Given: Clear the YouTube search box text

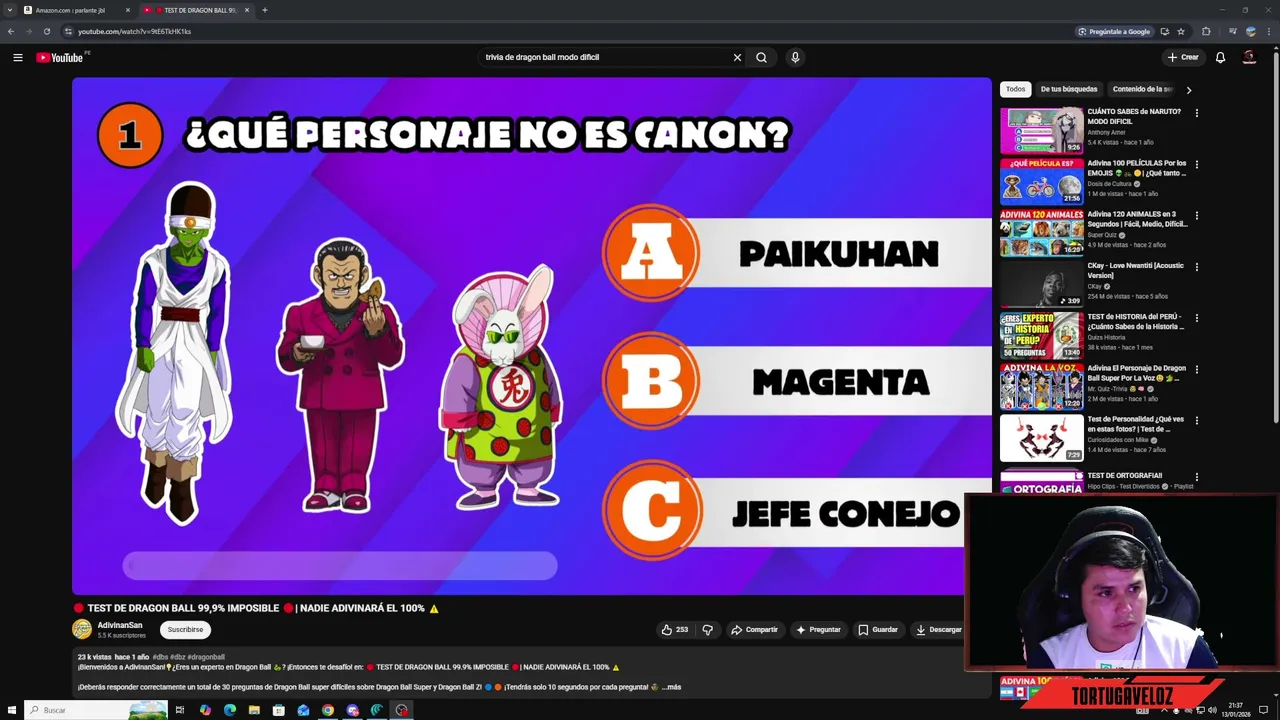Looking at the screenshot, I should pyautogui.click(x=737, y=57).
